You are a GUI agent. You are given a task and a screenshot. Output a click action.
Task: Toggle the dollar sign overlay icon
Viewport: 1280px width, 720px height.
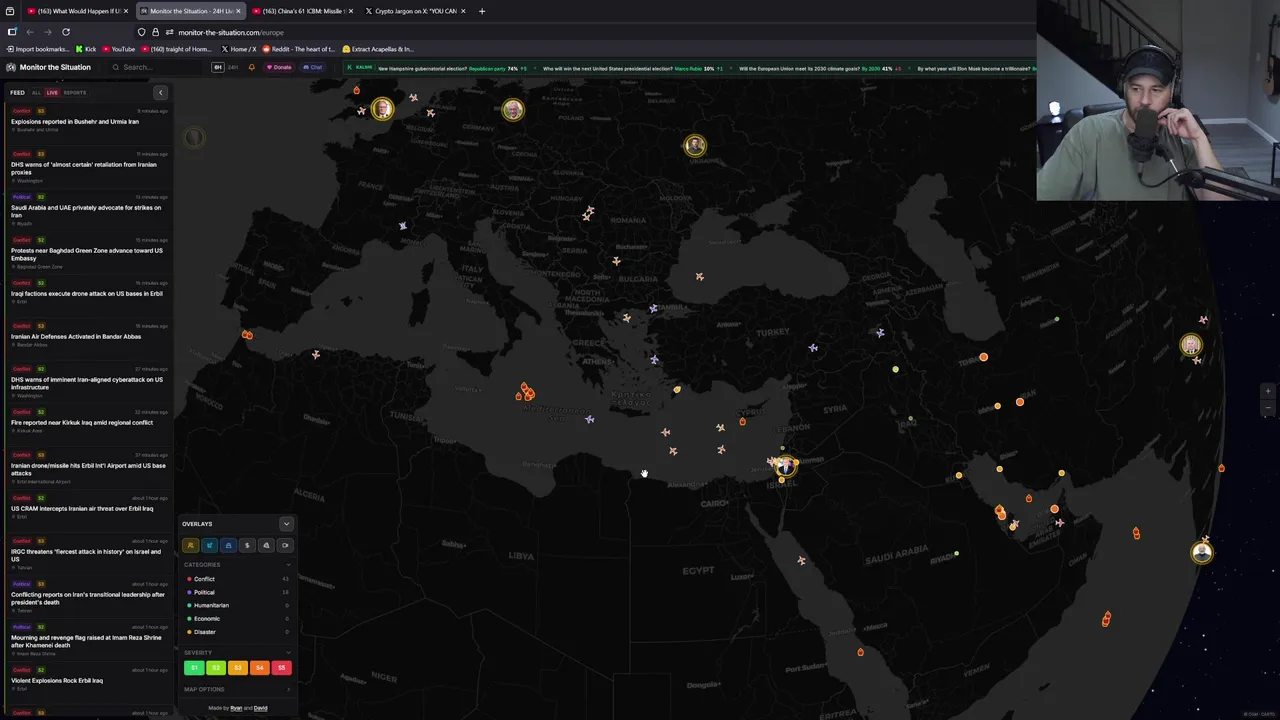coord(247,545)
